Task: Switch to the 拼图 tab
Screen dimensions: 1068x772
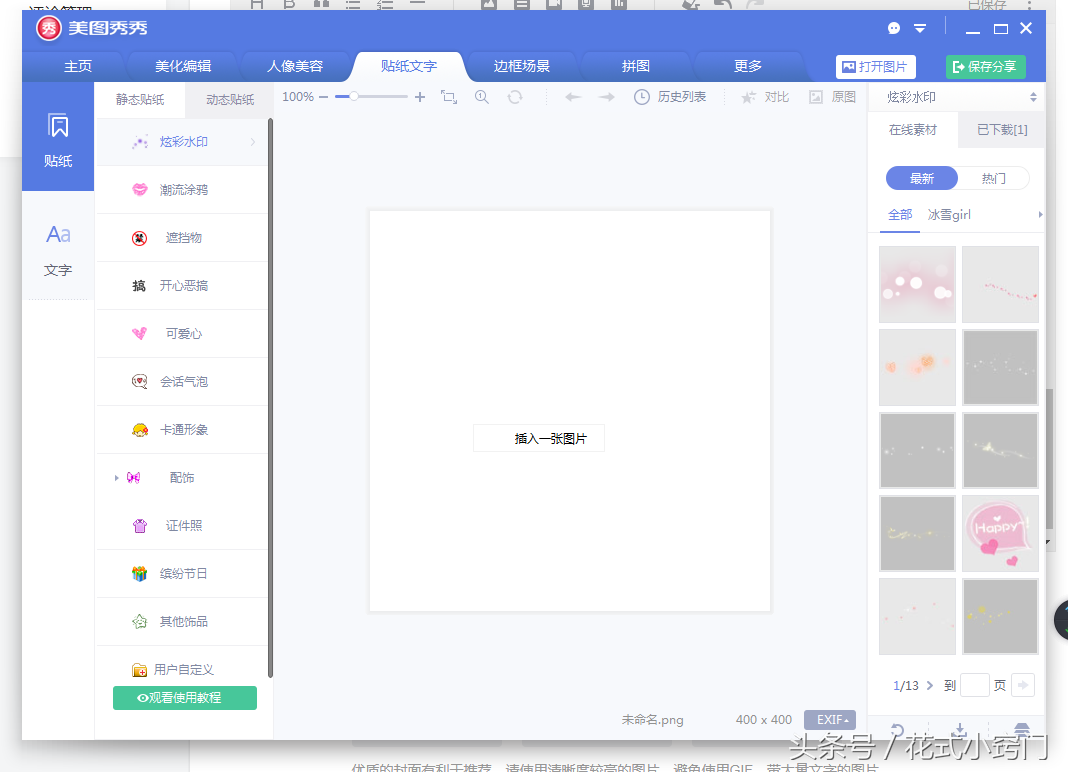Action: click(x=635, y=65)
